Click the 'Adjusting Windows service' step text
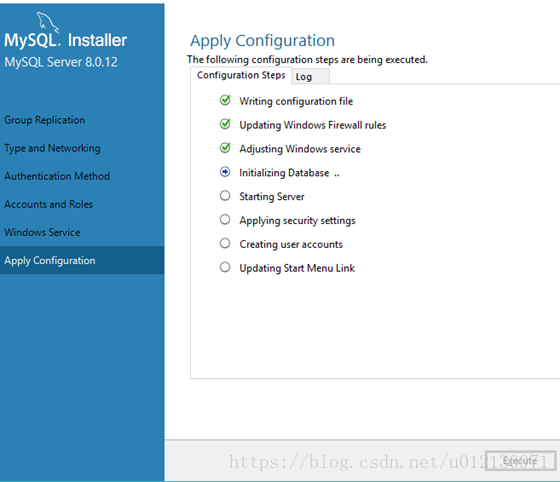 tap(300, 149)
